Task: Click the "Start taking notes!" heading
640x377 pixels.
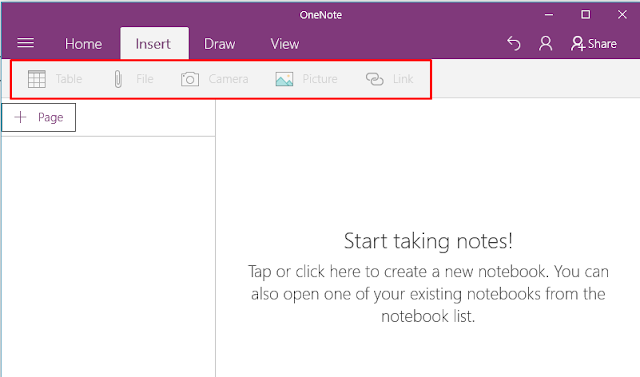Action: [x=428, y=241]
